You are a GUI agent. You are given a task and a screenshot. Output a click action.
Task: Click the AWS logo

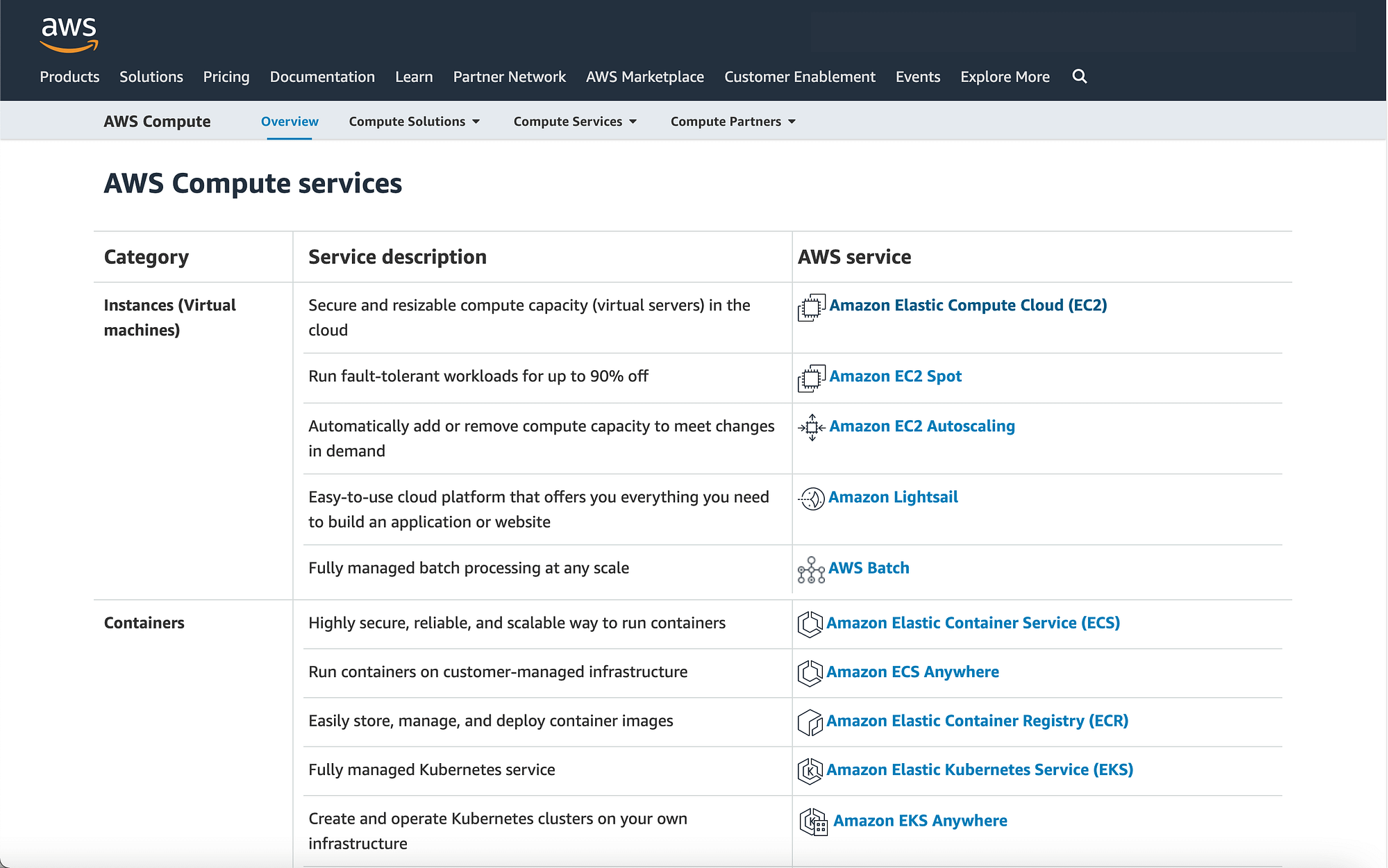[x=69, y=34]
